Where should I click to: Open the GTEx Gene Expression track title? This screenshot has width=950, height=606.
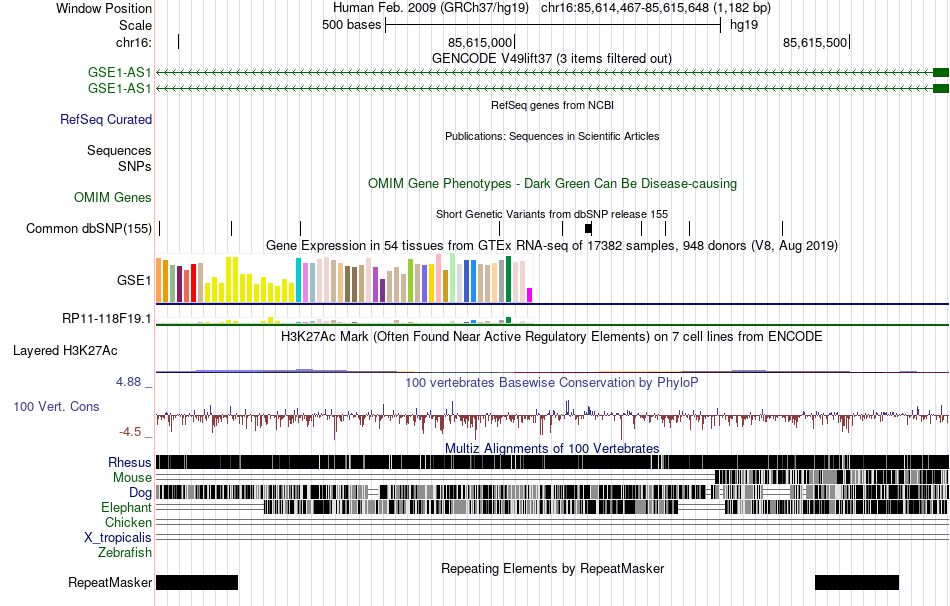(552, 245)
